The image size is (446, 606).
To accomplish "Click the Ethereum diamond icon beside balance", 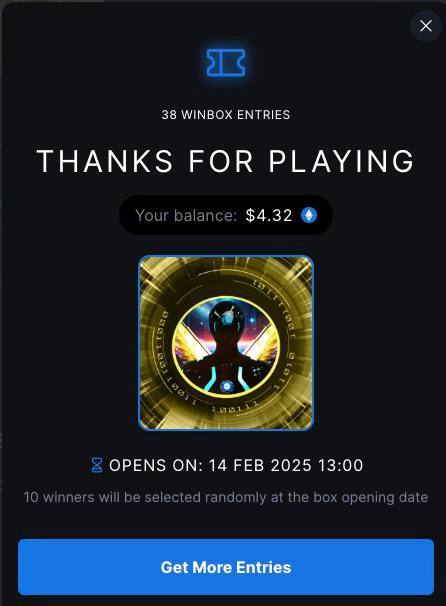I will pyautogui.click(x=309, y=215).
